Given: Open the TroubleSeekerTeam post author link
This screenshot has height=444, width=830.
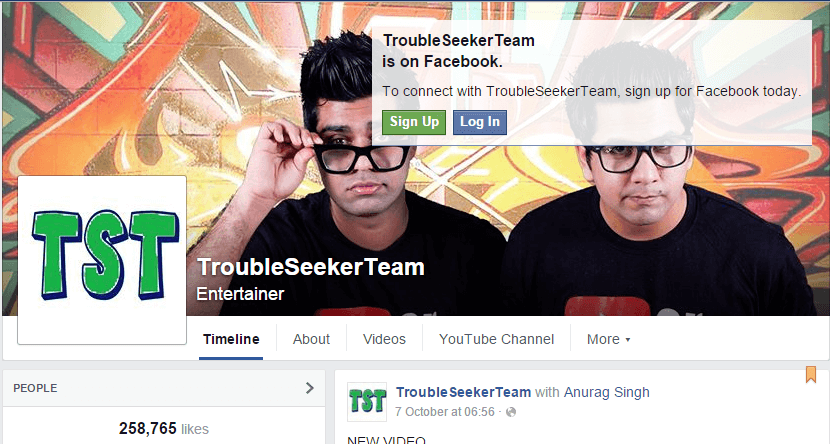Looking at the screenshot, I should [x=463, y=392].
